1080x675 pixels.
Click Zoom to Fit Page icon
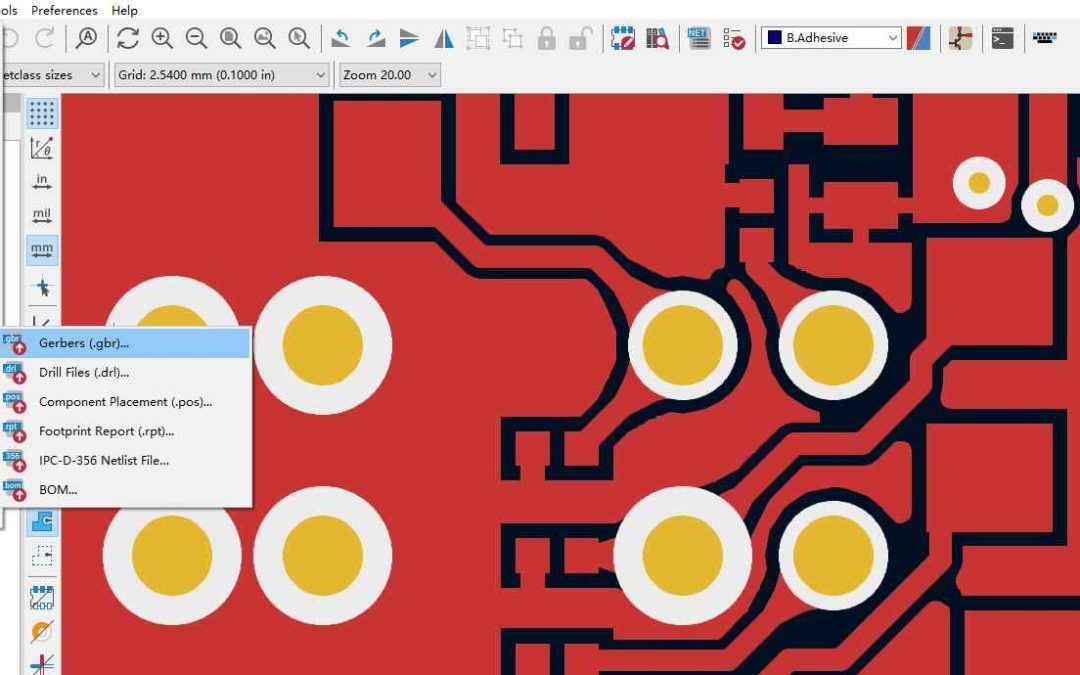(x=230, y=38)
